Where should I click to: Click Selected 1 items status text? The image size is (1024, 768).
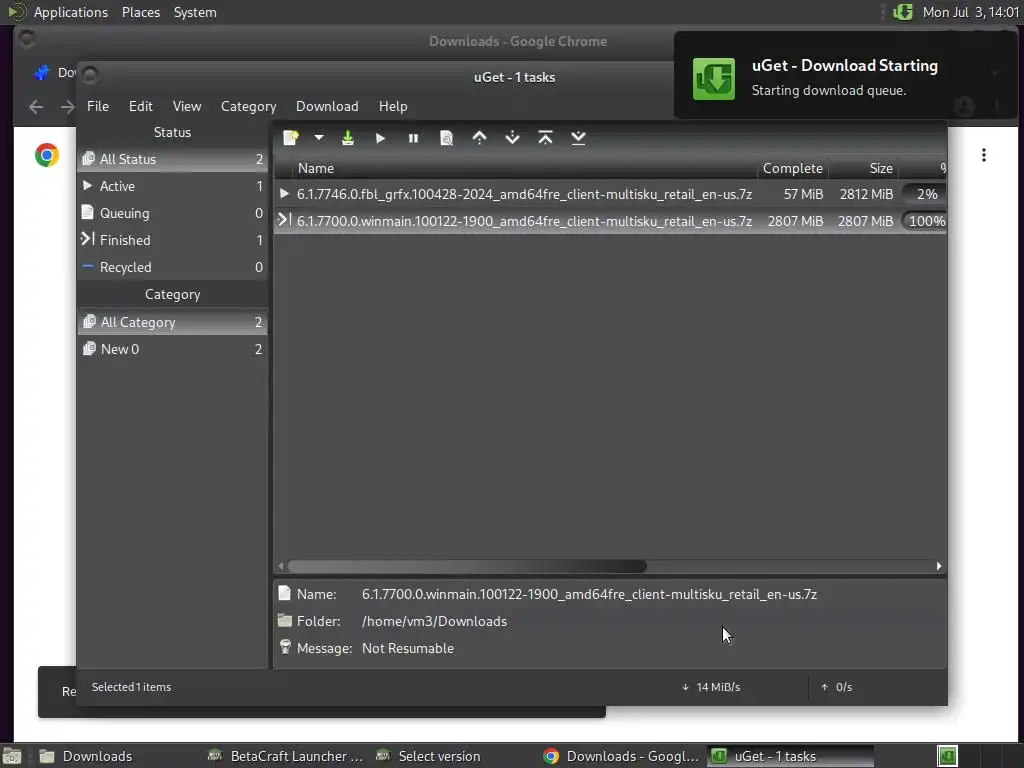[x=131, y=687]
